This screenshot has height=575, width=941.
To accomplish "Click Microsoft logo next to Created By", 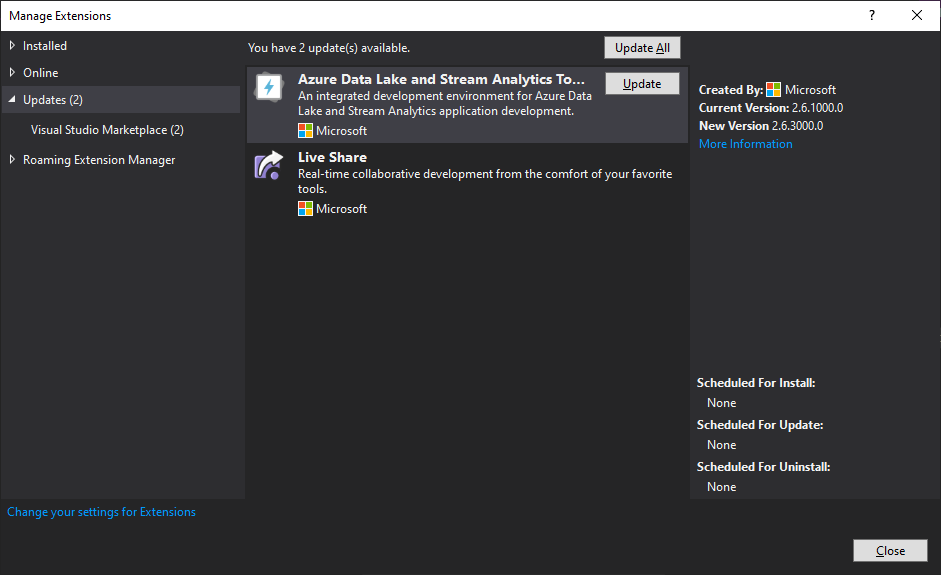I will pyautogui.click(x=774, y=89).
